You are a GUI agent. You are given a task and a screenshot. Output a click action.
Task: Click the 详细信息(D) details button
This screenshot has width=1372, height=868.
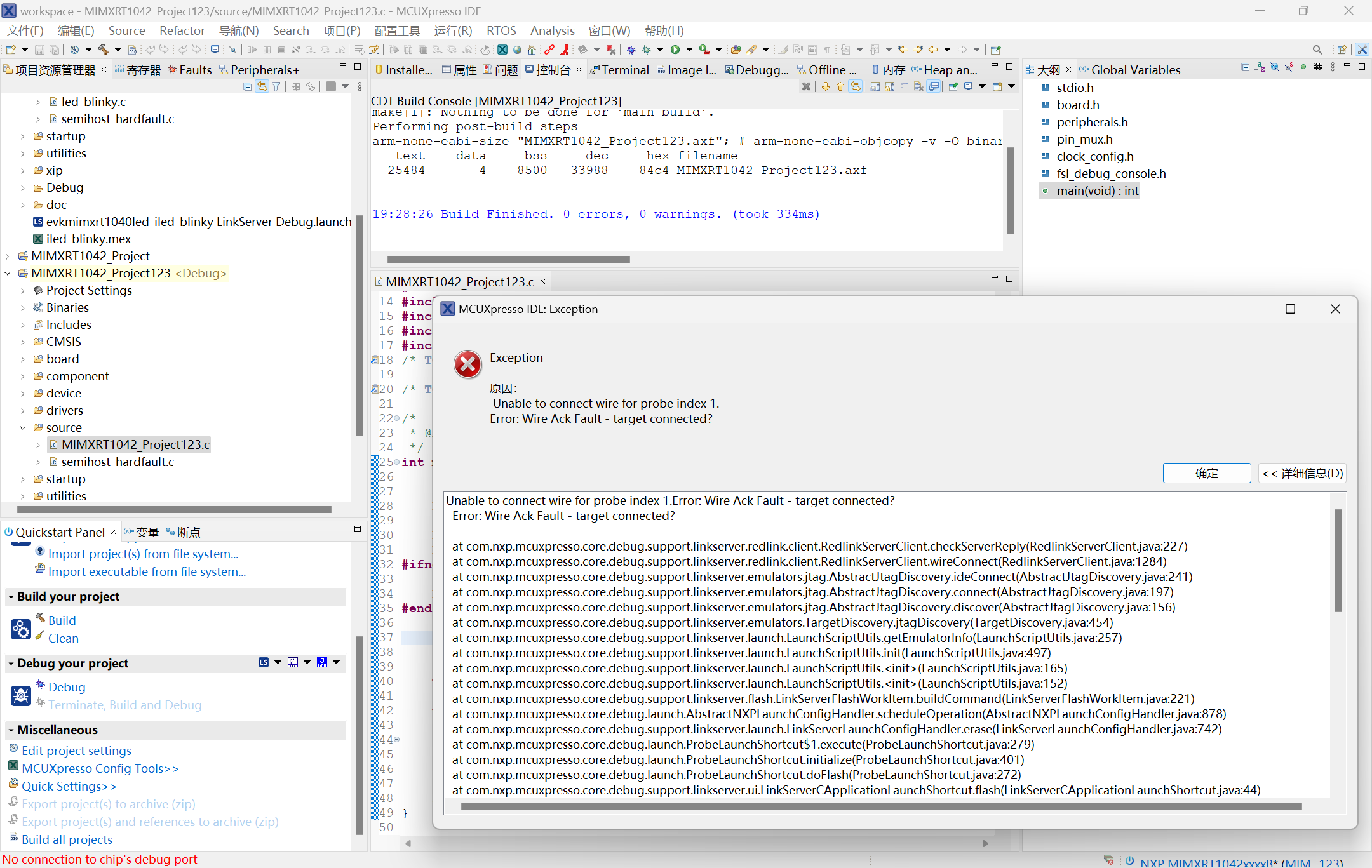[1302, 473]
